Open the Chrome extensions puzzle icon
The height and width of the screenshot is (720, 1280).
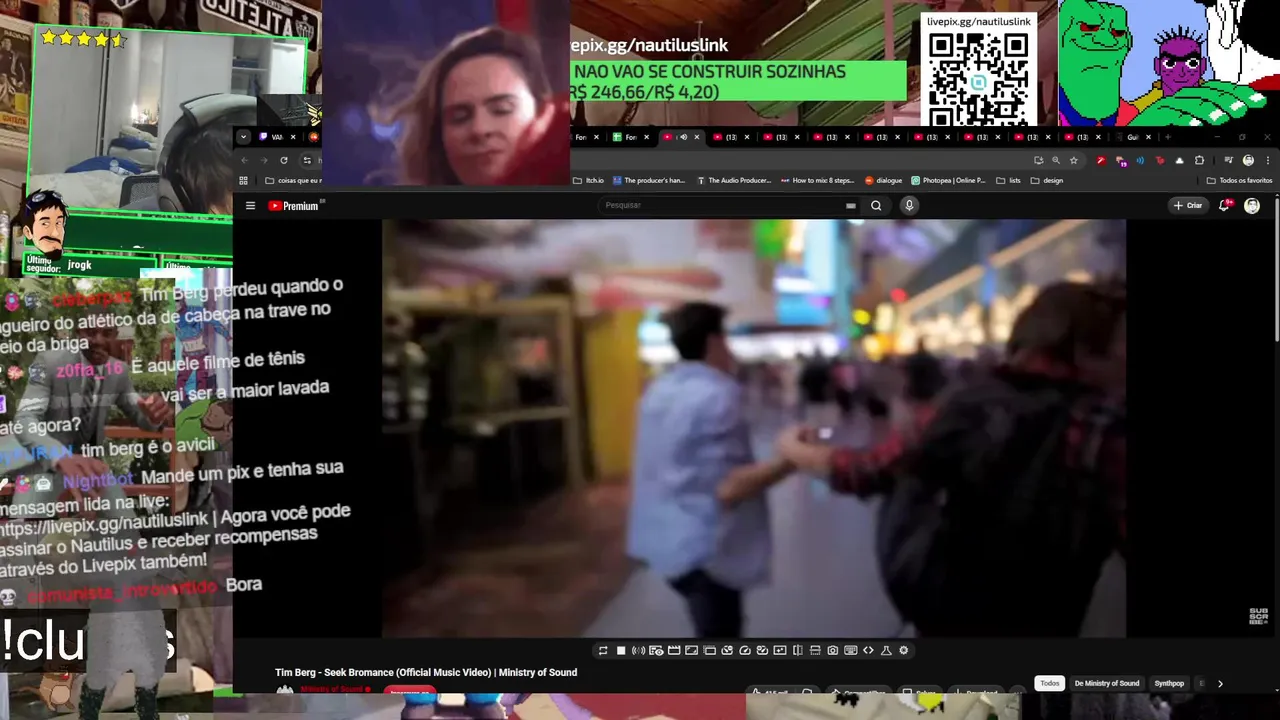click(1199, 160)
